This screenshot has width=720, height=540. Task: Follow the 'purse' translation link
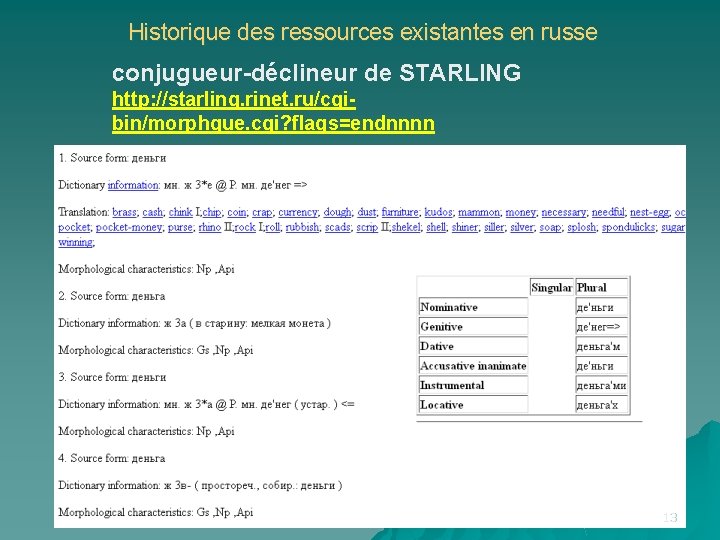point(180,227)
